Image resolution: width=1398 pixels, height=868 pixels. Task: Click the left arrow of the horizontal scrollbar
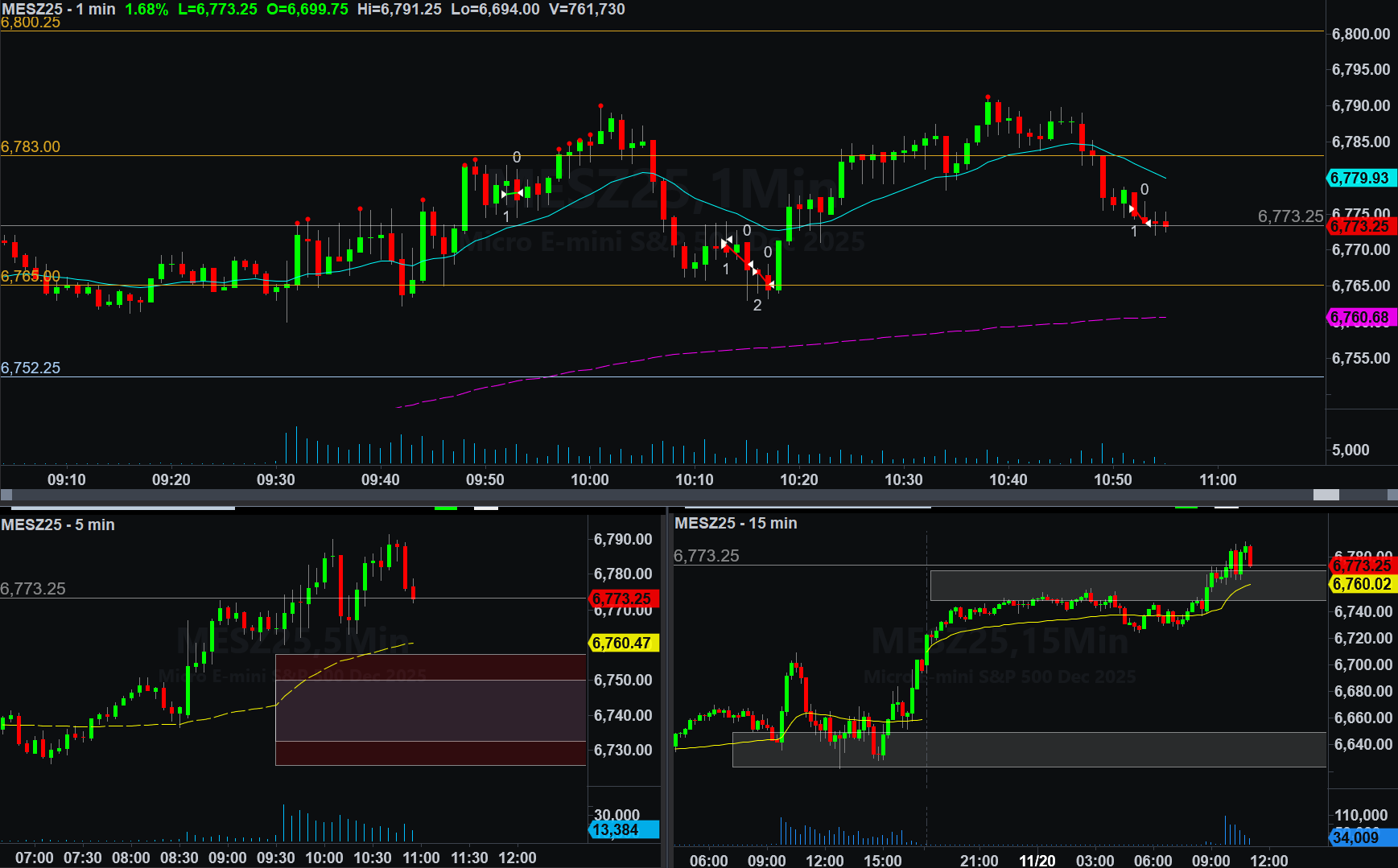[6, 495]
